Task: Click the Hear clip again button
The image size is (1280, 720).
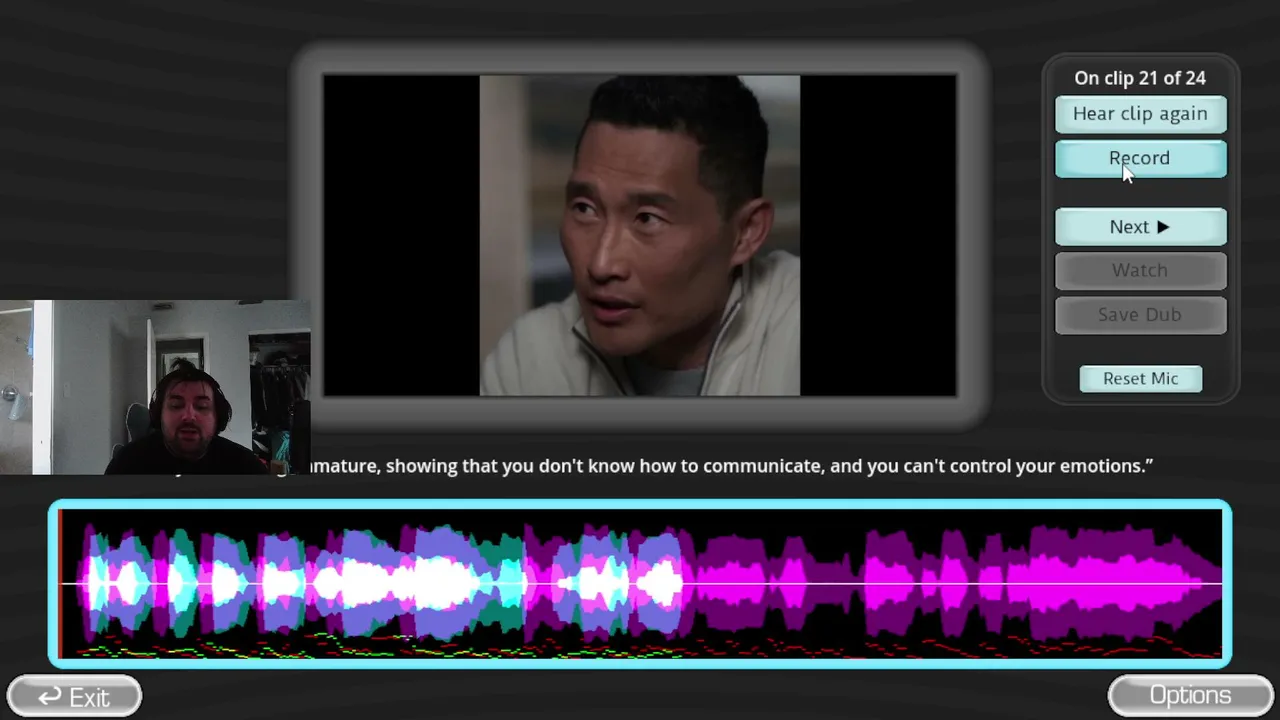Action: (x=1140, y=114)
